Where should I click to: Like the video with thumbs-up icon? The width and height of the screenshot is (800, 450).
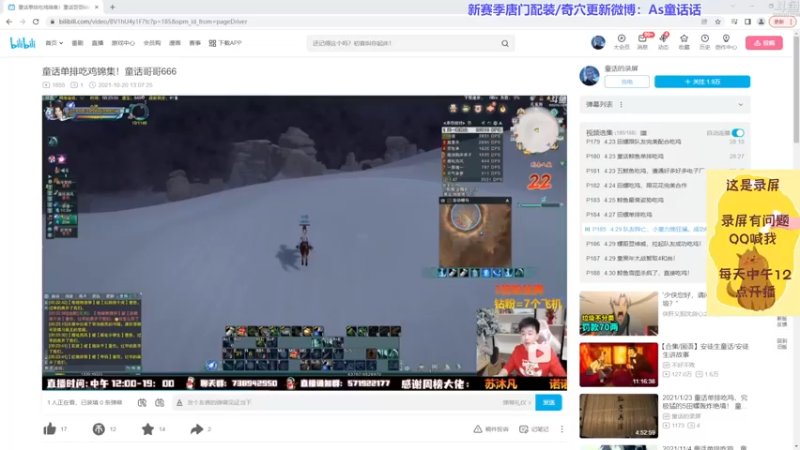pyautogui.click(x=50, y=429)
